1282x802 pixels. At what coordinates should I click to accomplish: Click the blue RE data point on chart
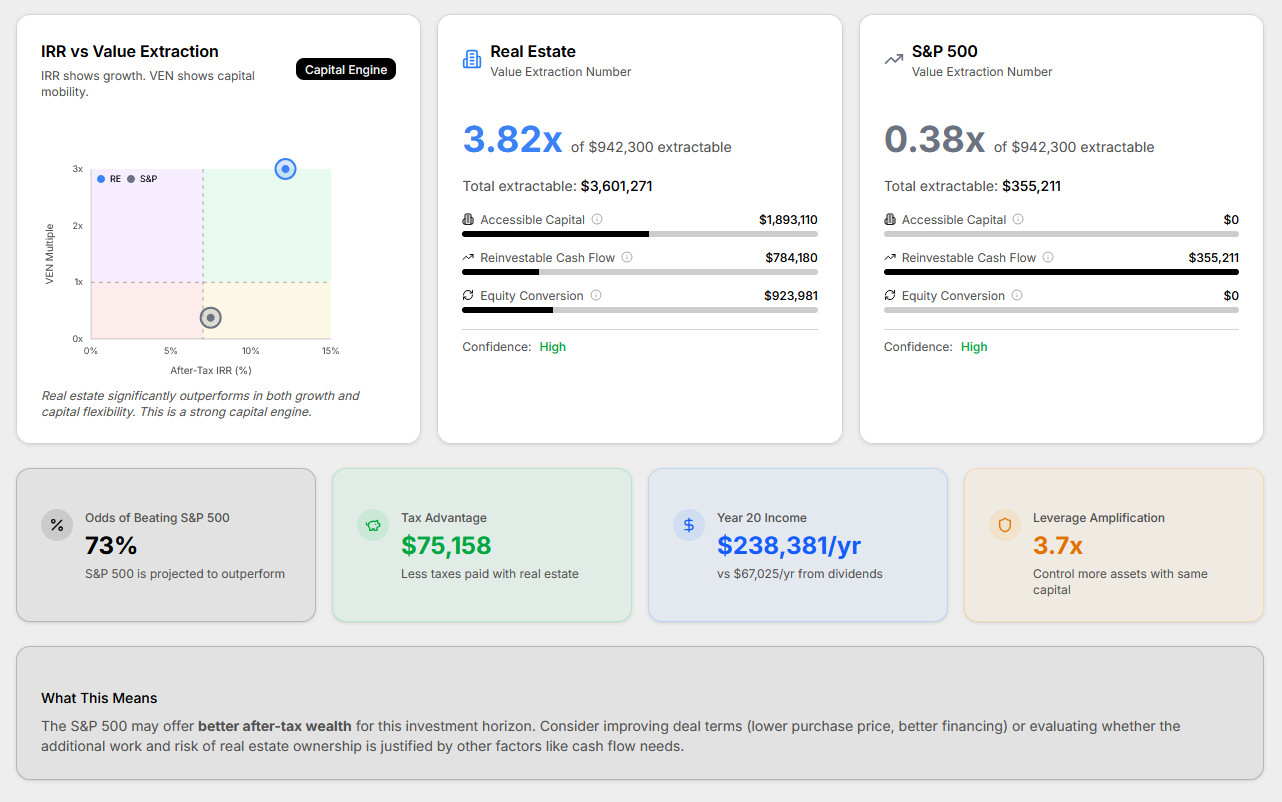click(x=286, y=169)
